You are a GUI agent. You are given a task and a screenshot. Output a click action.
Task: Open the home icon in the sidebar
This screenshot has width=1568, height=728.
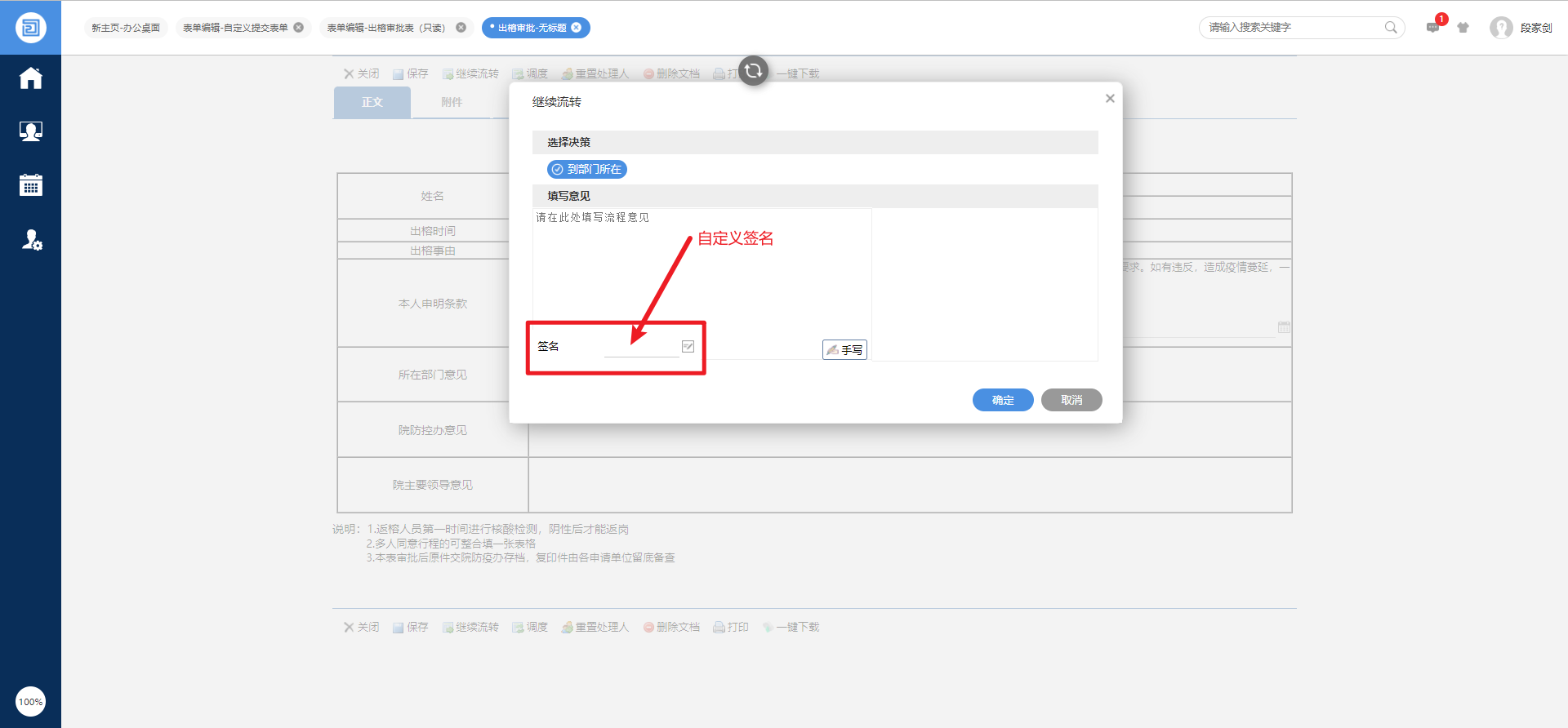31,78
